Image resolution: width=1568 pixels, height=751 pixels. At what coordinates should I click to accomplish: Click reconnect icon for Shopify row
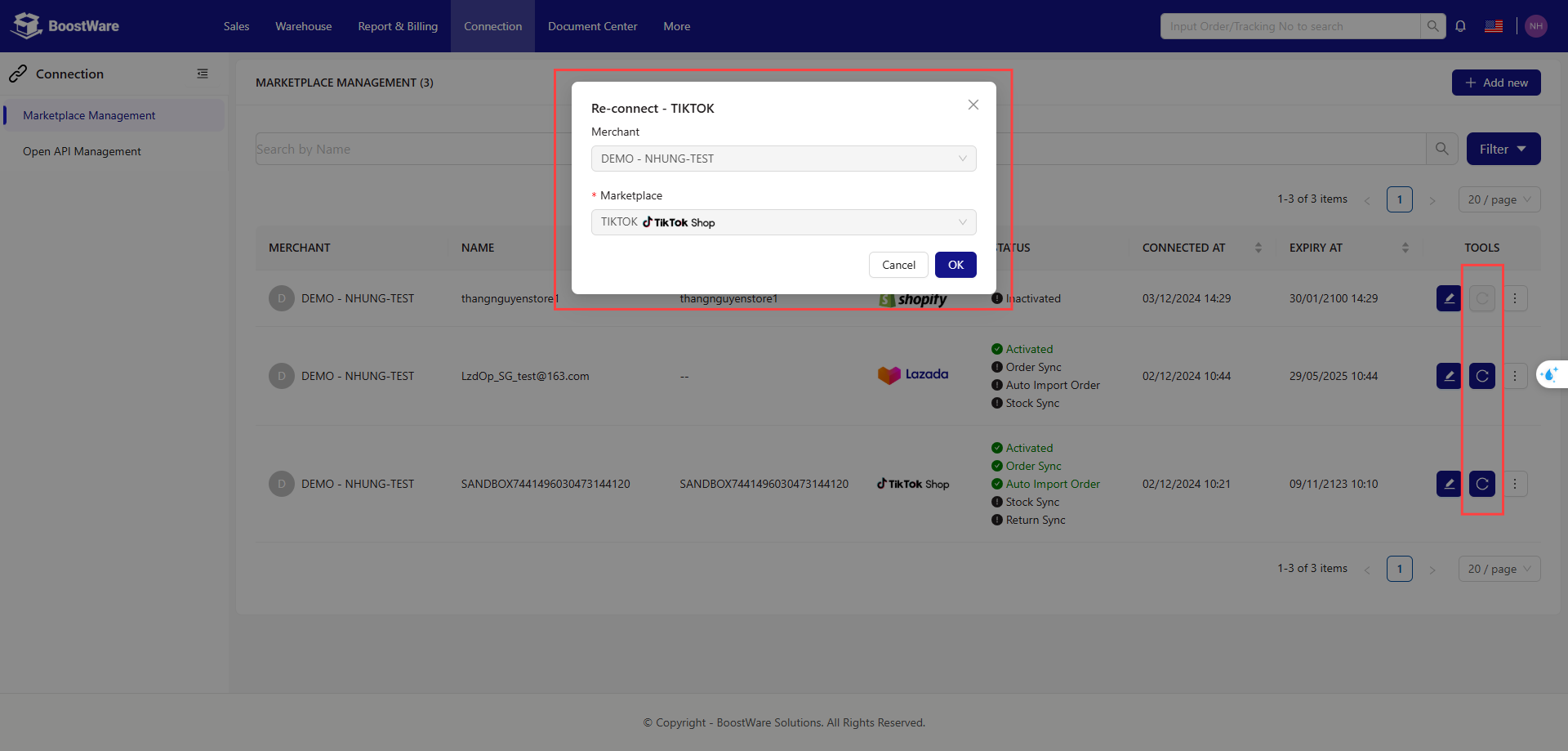[x=1482, y=298]
